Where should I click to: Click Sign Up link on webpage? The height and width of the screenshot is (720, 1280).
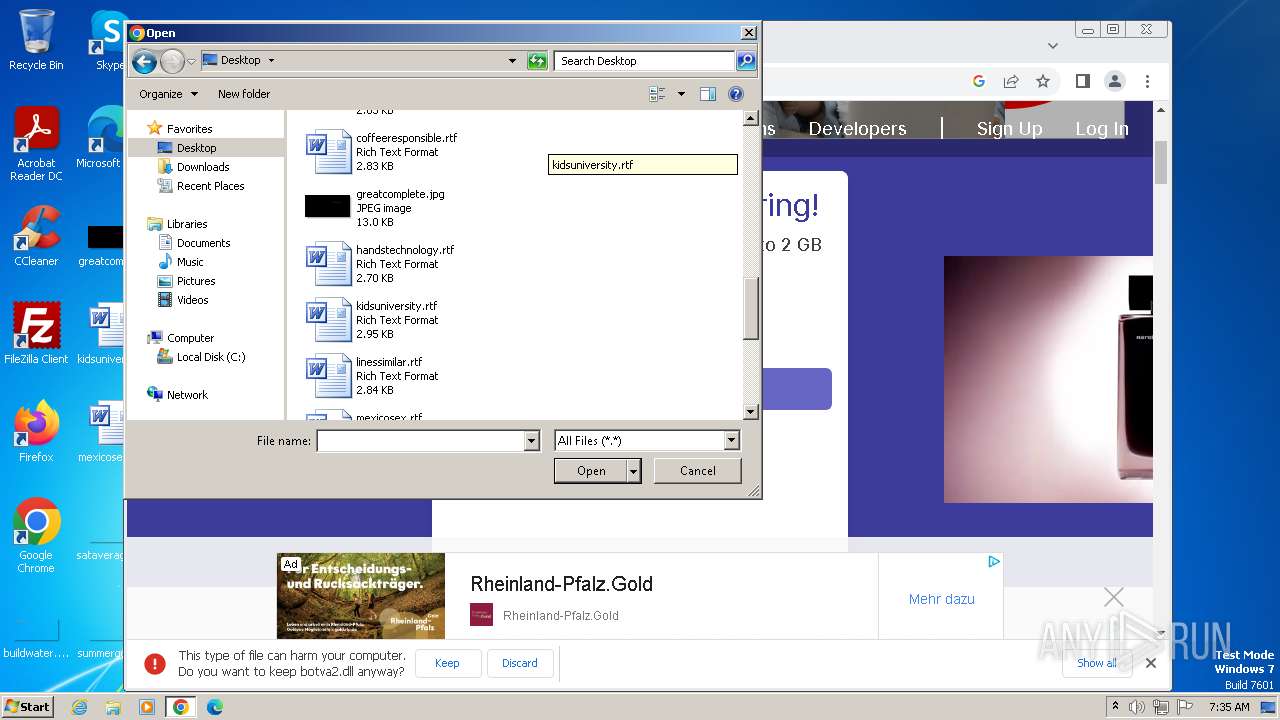pyautogui.click(x=1009, y=128)
